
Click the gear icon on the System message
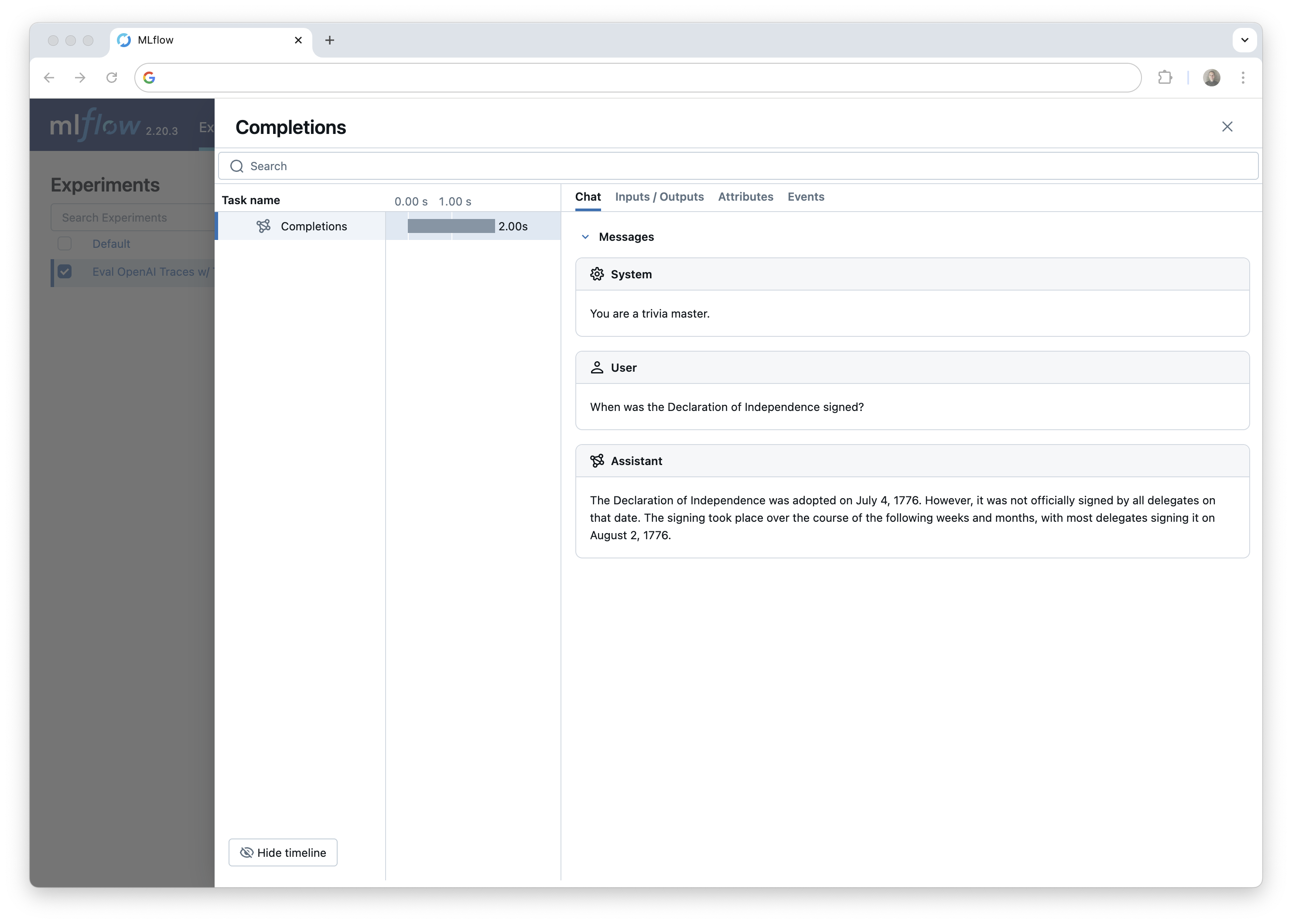pyautogui.click(x=597, y=274)
